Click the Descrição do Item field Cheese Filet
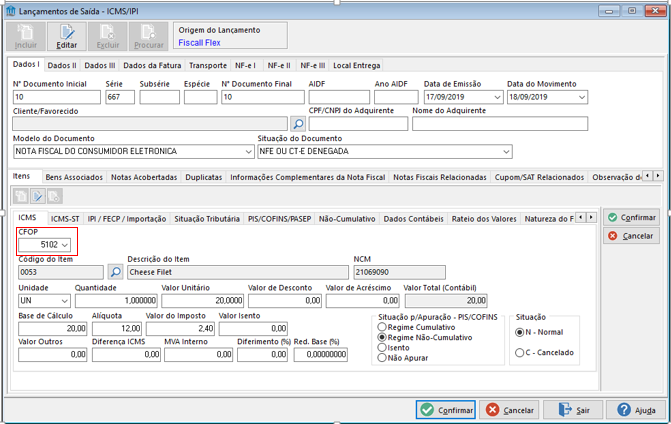Screen dimensions: 671x424 click(x=238, y=272)
